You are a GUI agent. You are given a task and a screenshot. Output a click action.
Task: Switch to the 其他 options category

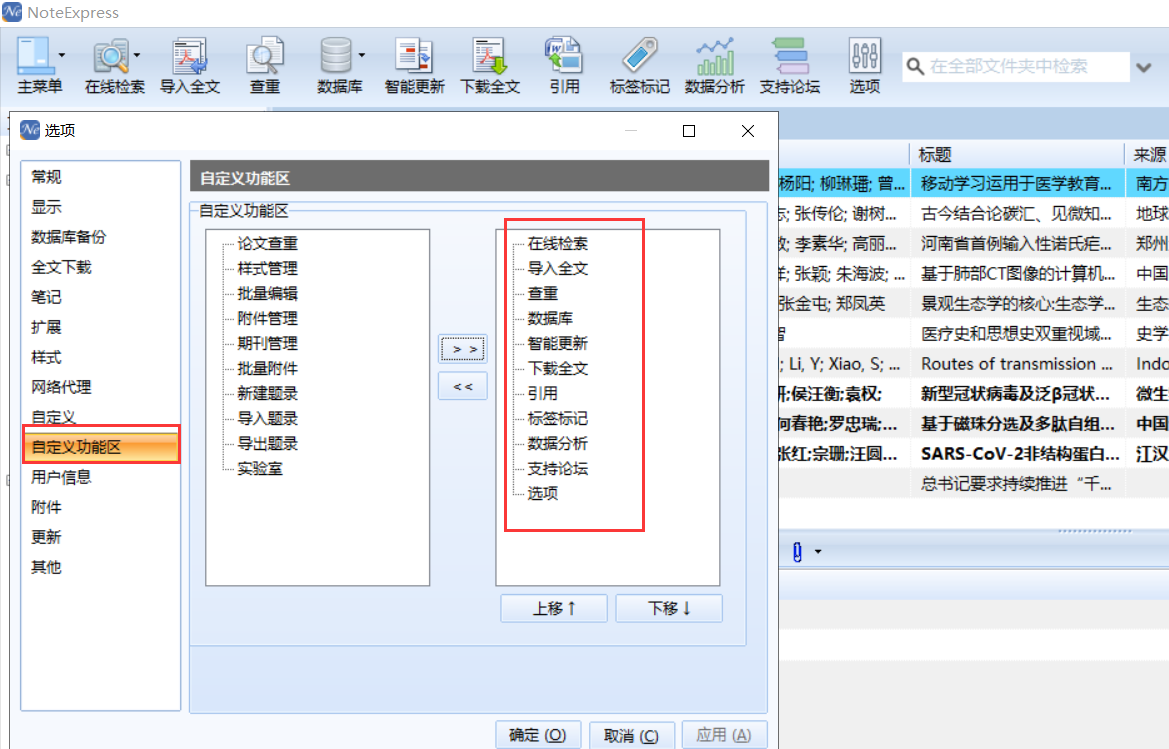[x=100, y=567]
